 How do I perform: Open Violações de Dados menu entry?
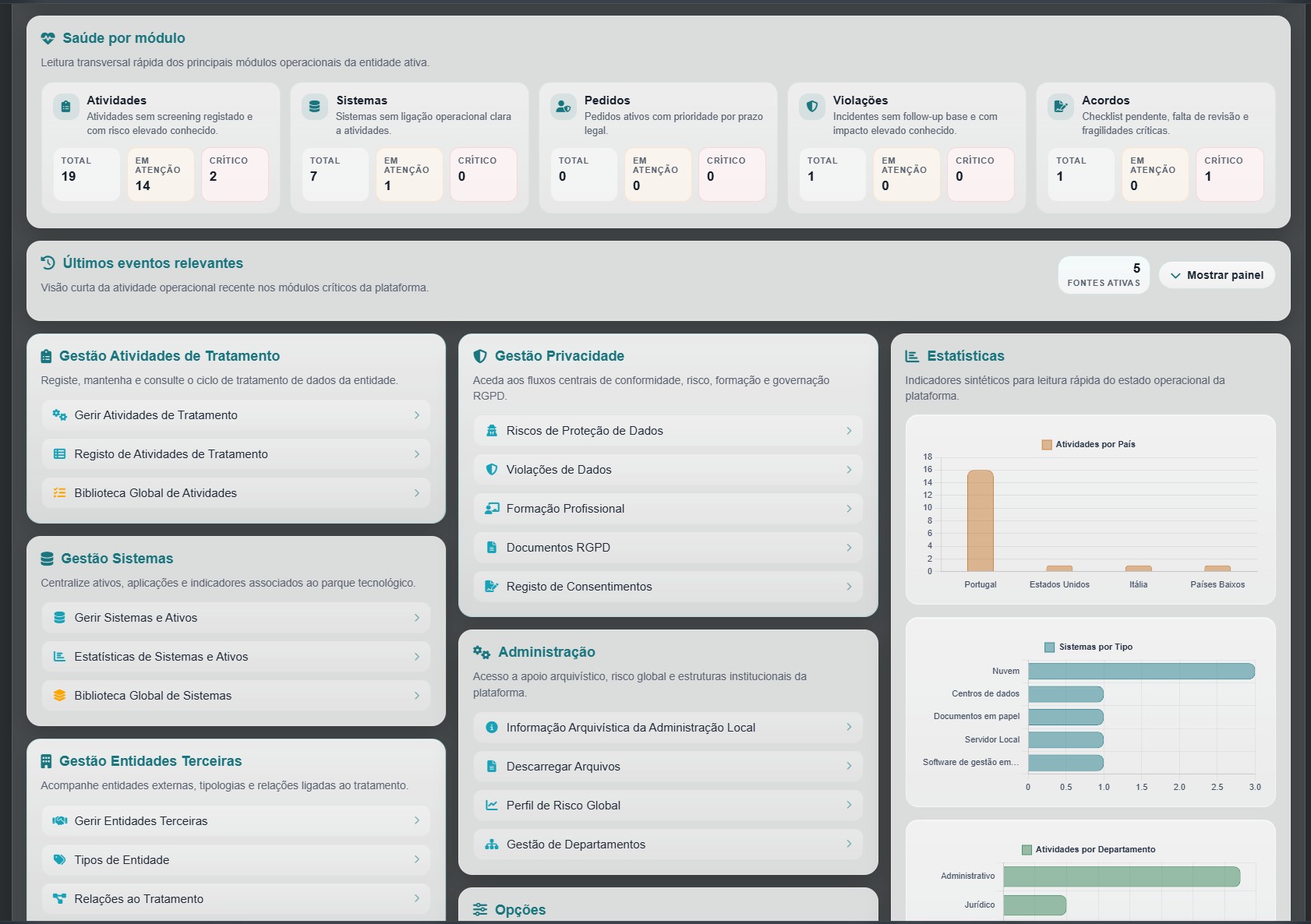click(x=668, y=470)
